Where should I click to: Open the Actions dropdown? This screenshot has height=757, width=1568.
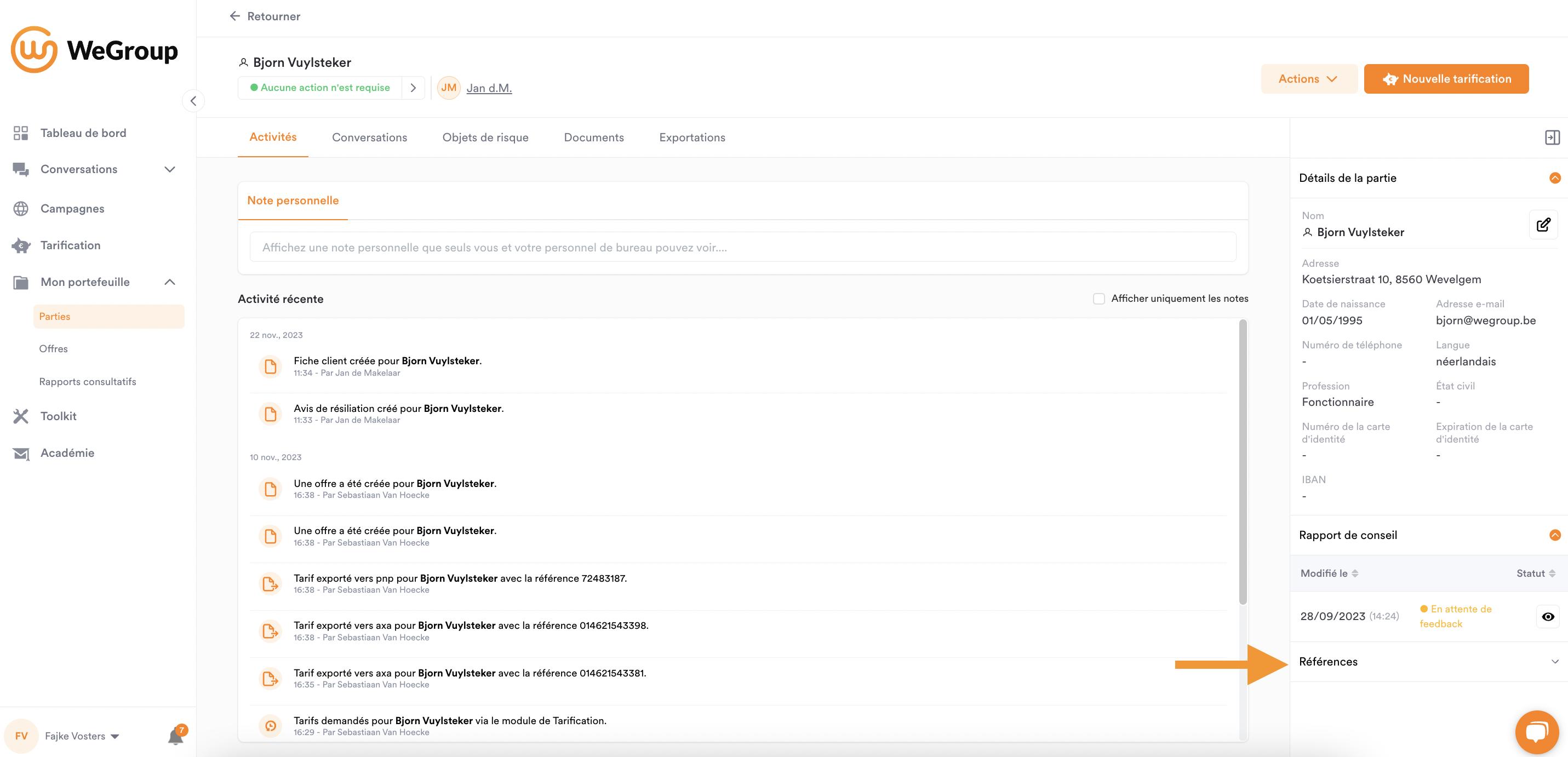(1309, 78)
